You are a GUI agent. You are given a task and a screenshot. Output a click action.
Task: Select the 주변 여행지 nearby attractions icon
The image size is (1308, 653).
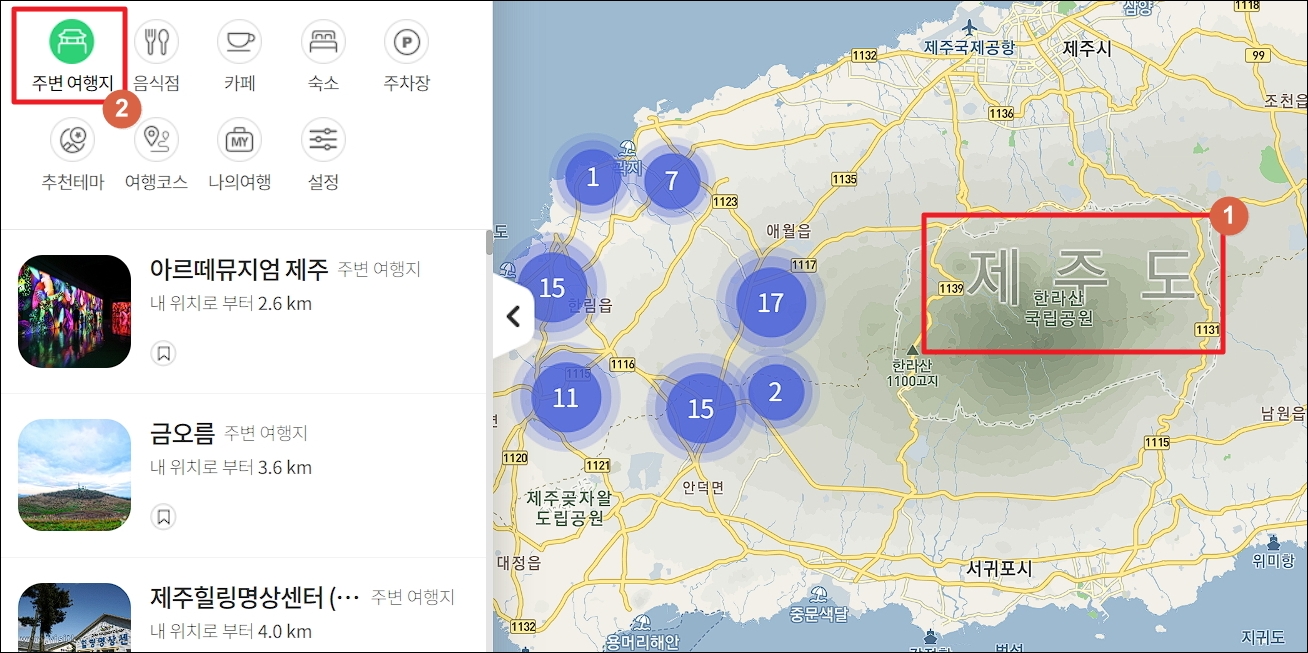tap(72, 40)
